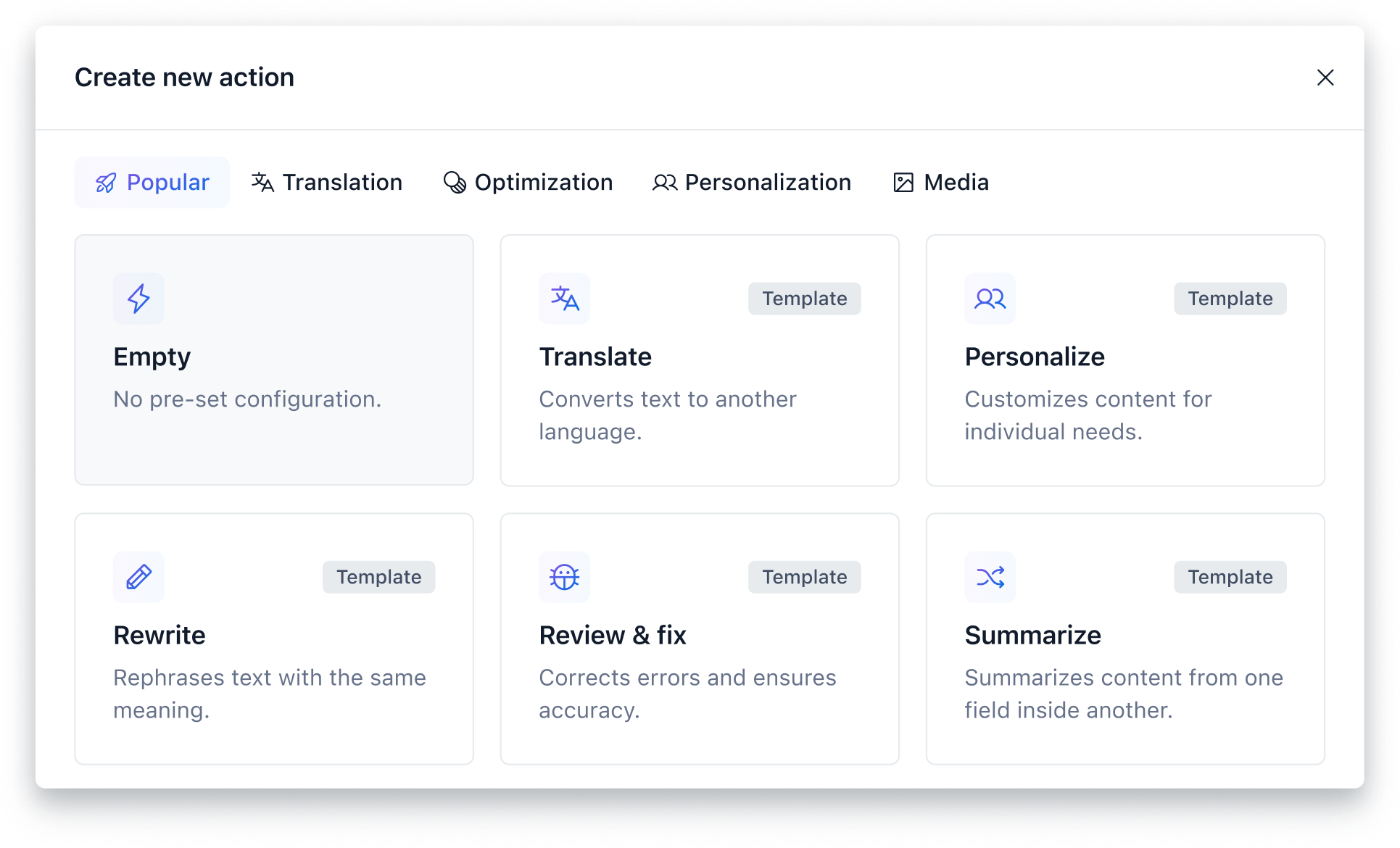Click the Translate card language icon
The image size is (1400, 848).
(564, 298)
